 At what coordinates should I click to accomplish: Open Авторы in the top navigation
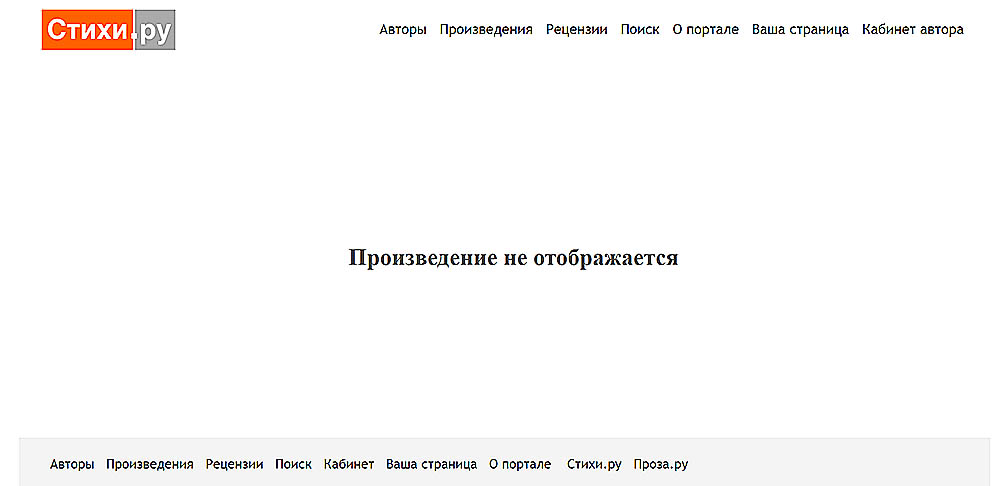point(403,29)
